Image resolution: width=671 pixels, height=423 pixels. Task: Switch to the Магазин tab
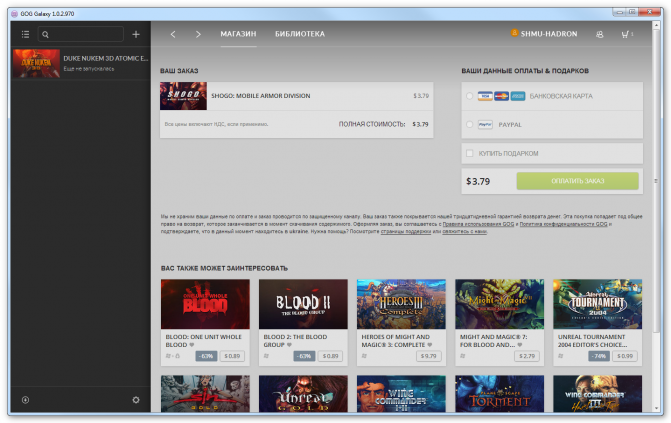(238, 34)
